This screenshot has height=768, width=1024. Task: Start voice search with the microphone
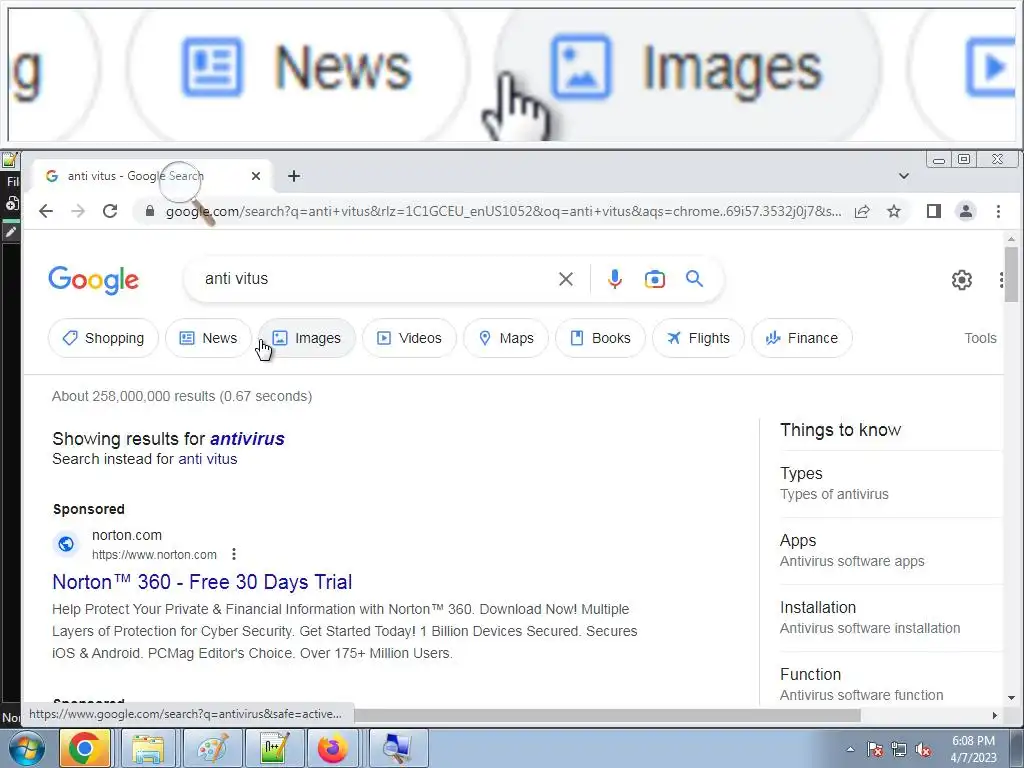pyautogui.click(x=615, y=280)
